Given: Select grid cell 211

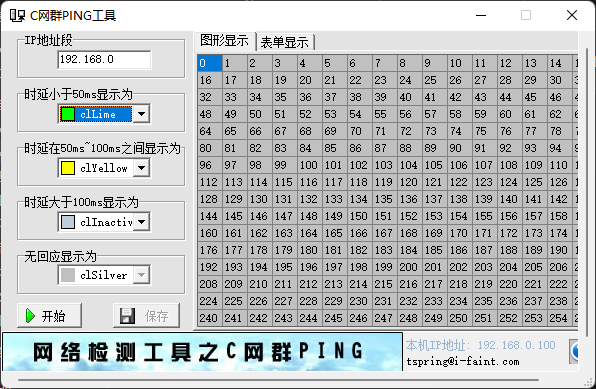Looking at the screenshot, I should (x=285, y=284).
